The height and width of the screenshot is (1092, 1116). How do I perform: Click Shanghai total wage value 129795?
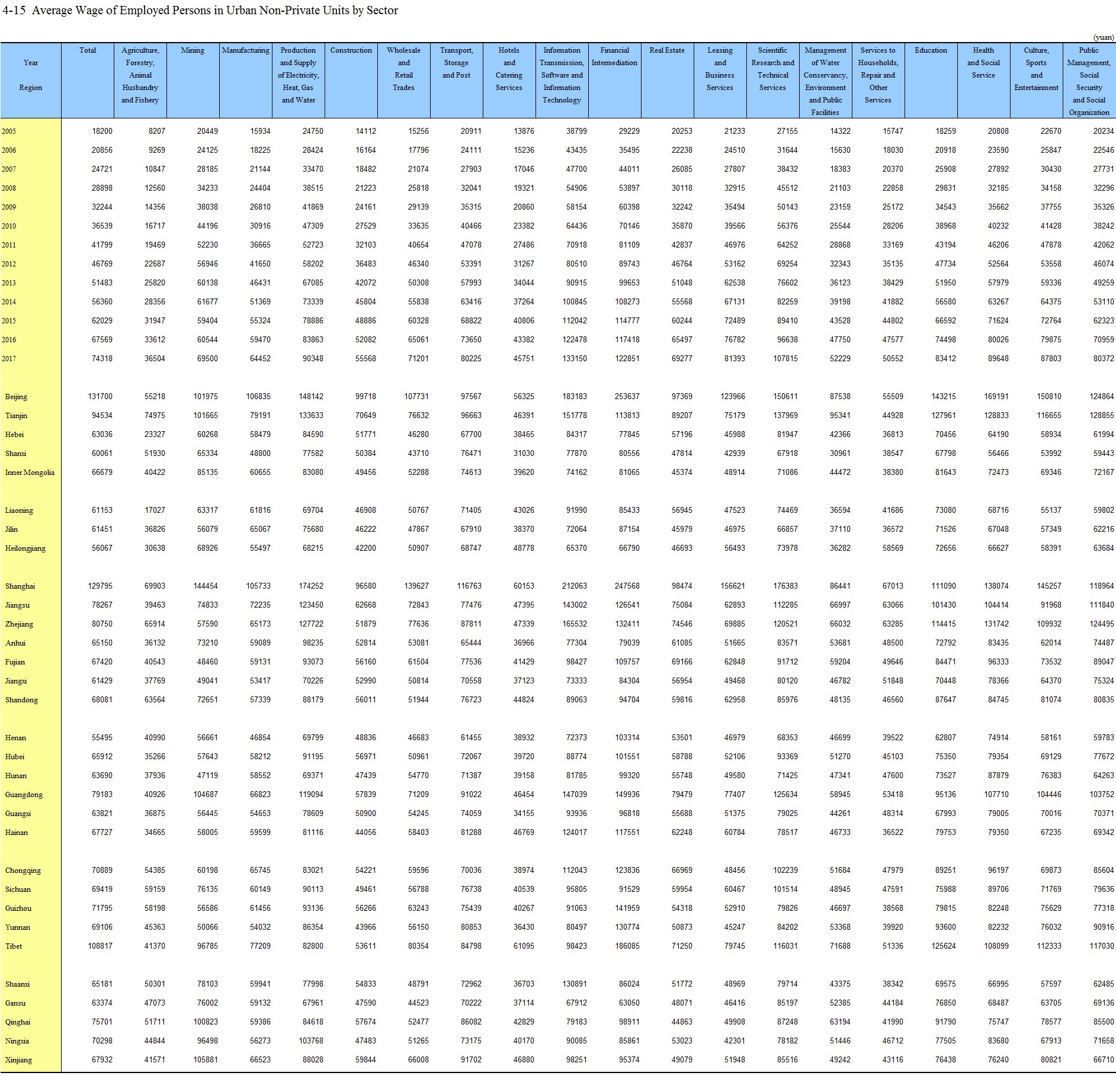tap(100, 586)
